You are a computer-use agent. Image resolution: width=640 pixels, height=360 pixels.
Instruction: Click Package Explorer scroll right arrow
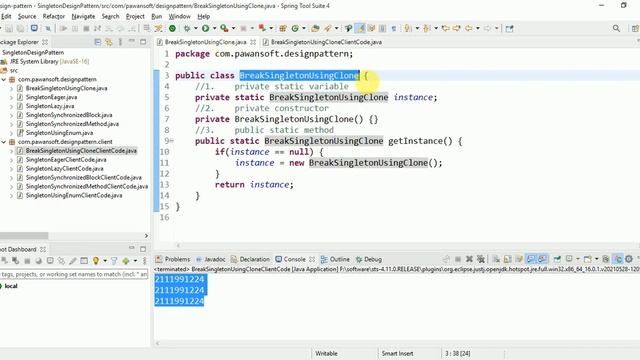(146, 236)
